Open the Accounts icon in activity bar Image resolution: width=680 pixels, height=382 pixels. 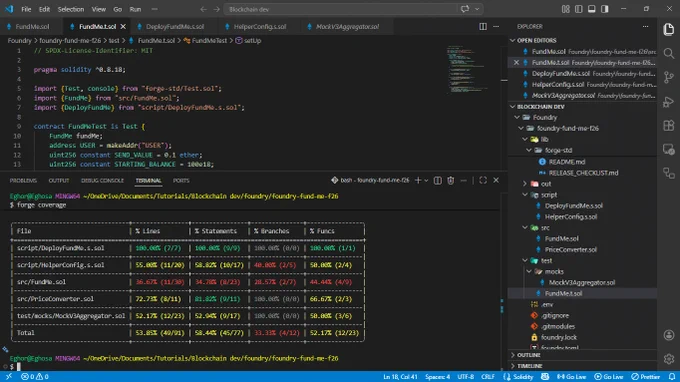tap(669, 335)
